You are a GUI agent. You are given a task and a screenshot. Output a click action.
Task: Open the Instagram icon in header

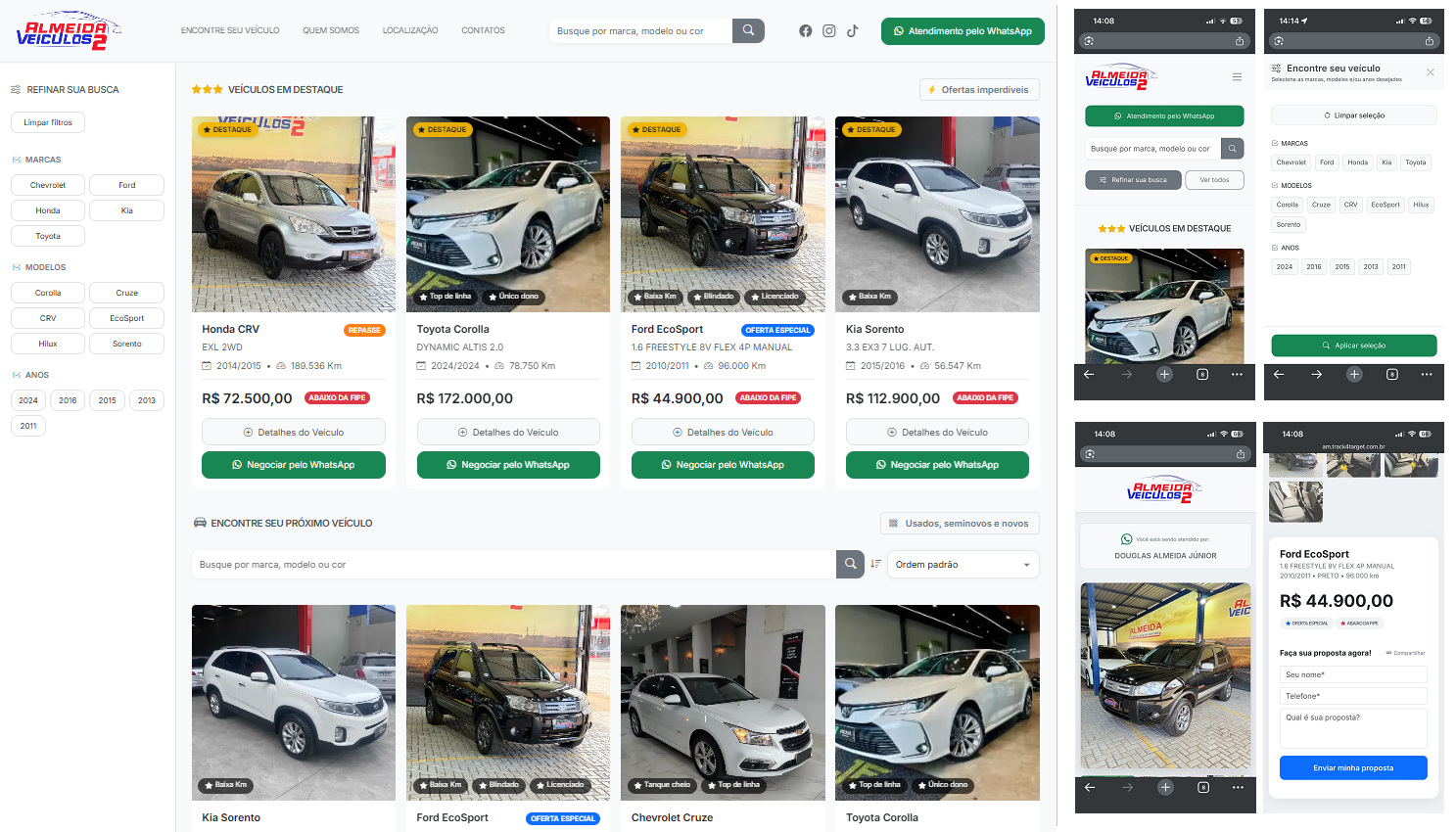pyautogui.click(x=829, y=31)
